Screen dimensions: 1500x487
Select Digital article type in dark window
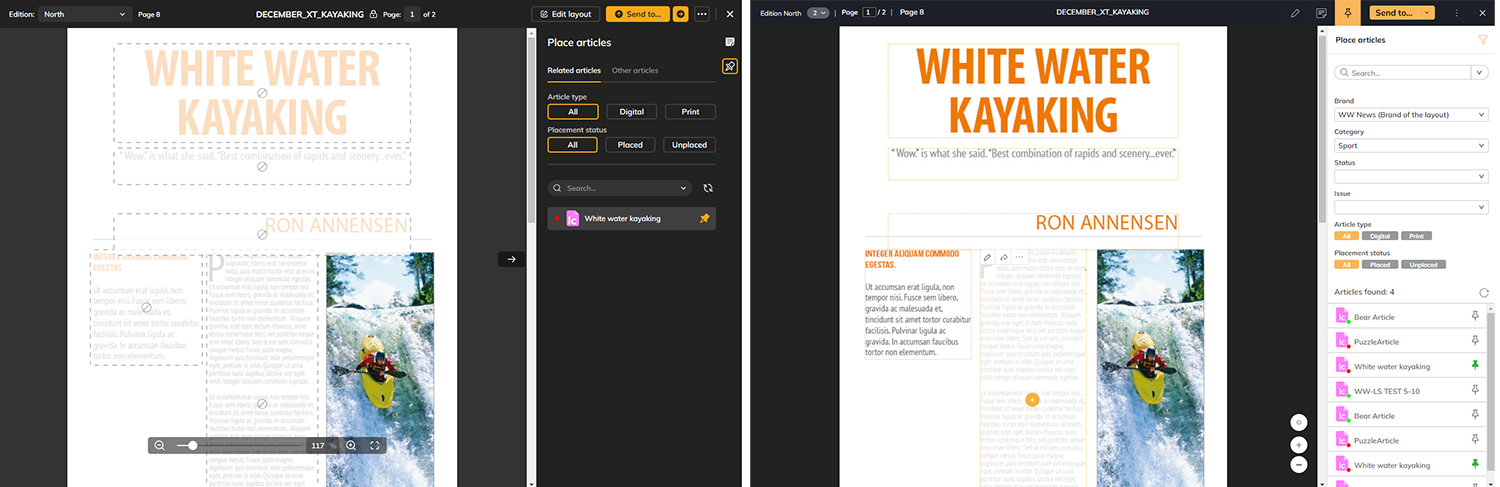pos(632,112)
